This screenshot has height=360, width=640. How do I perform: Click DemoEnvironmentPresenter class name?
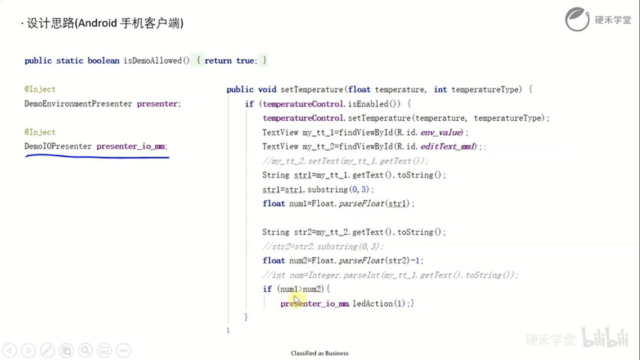[x=78, y=104]
